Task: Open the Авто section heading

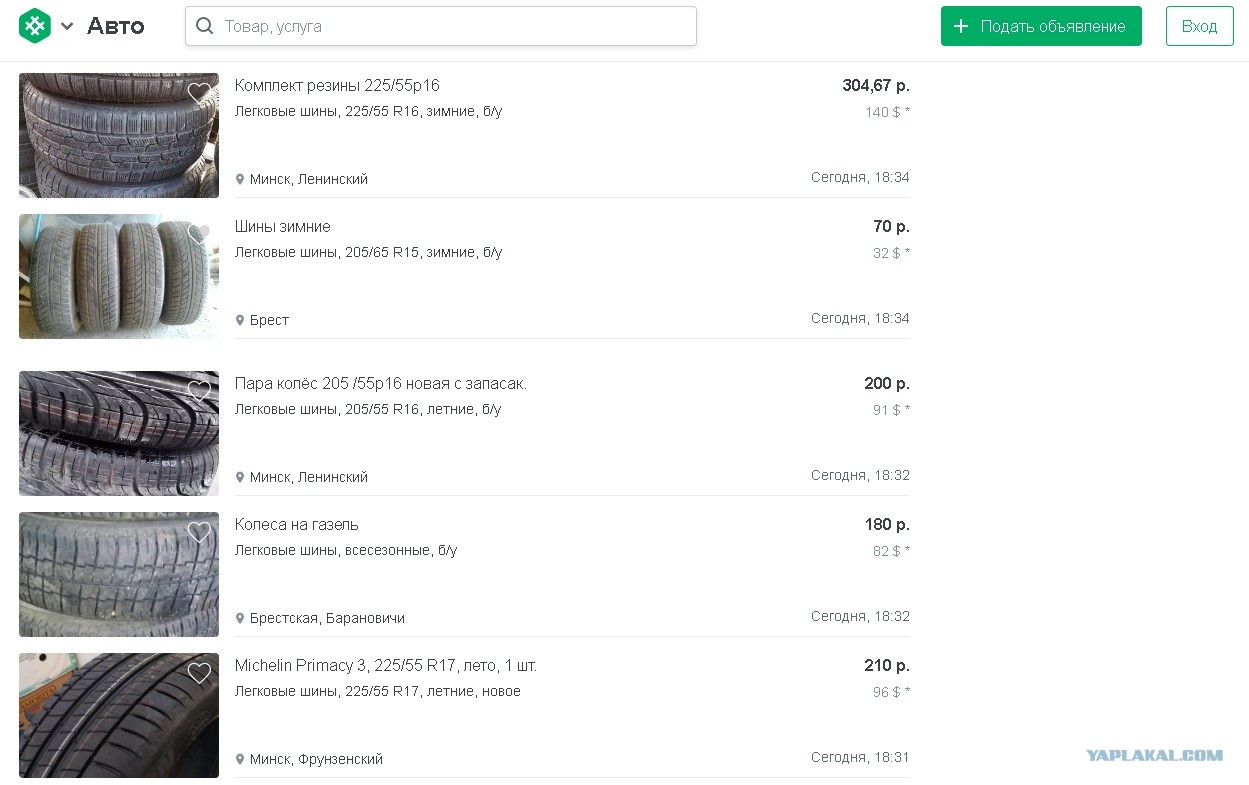Action: 115,26
